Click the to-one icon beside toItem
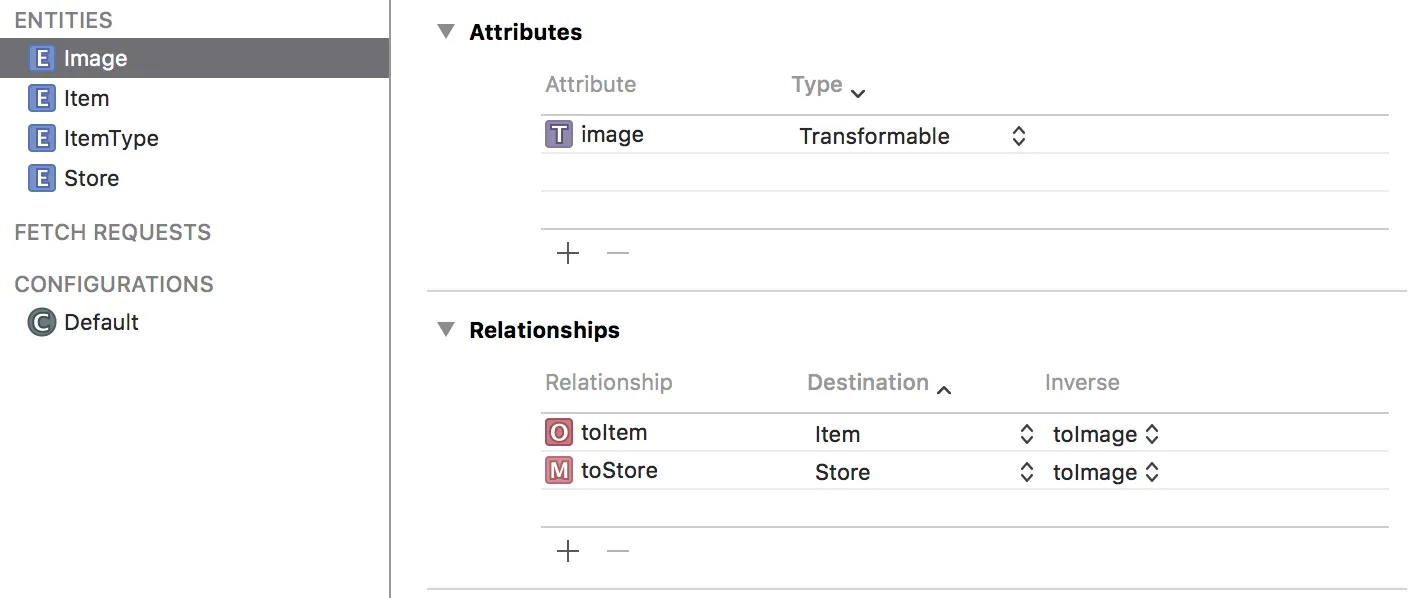This screenshot has width=1418, height=598. [559, 433]
